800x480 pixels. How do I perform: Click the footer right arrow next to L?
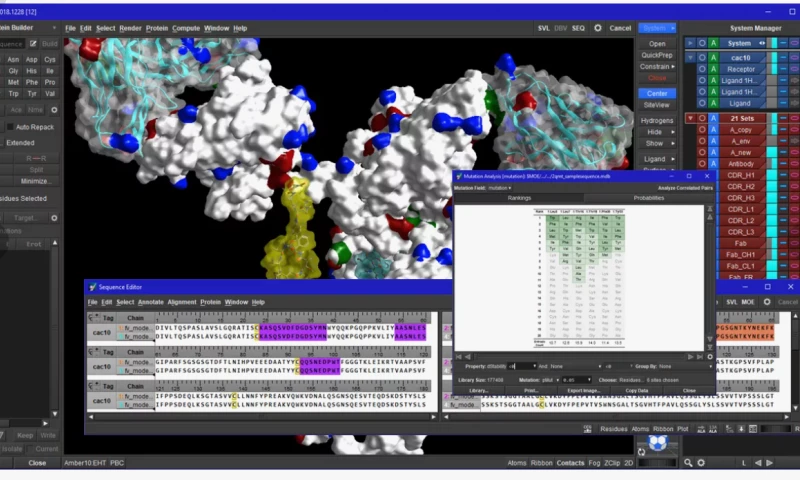coord(769,463)
